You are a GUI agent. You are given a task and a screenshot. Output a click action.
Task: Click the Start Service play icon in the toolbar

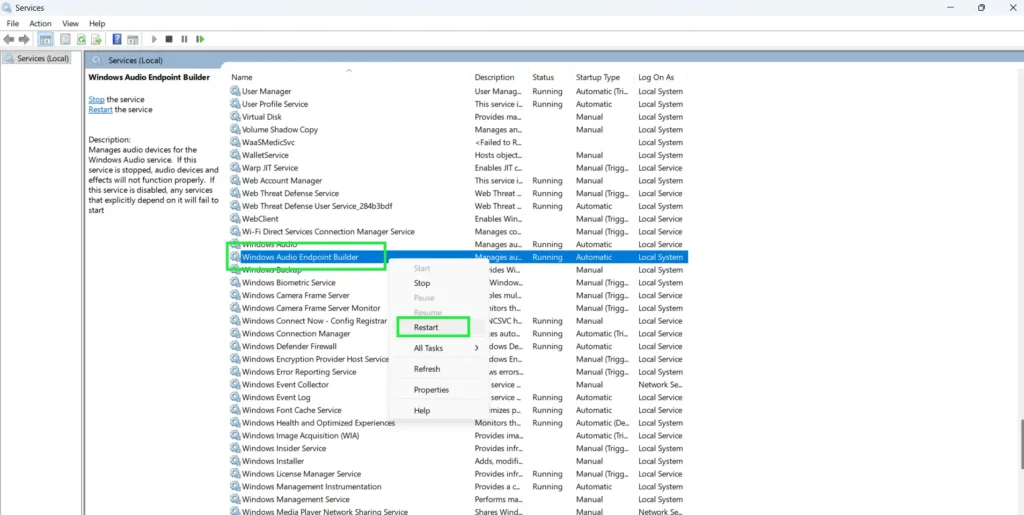tap(154, 39)
